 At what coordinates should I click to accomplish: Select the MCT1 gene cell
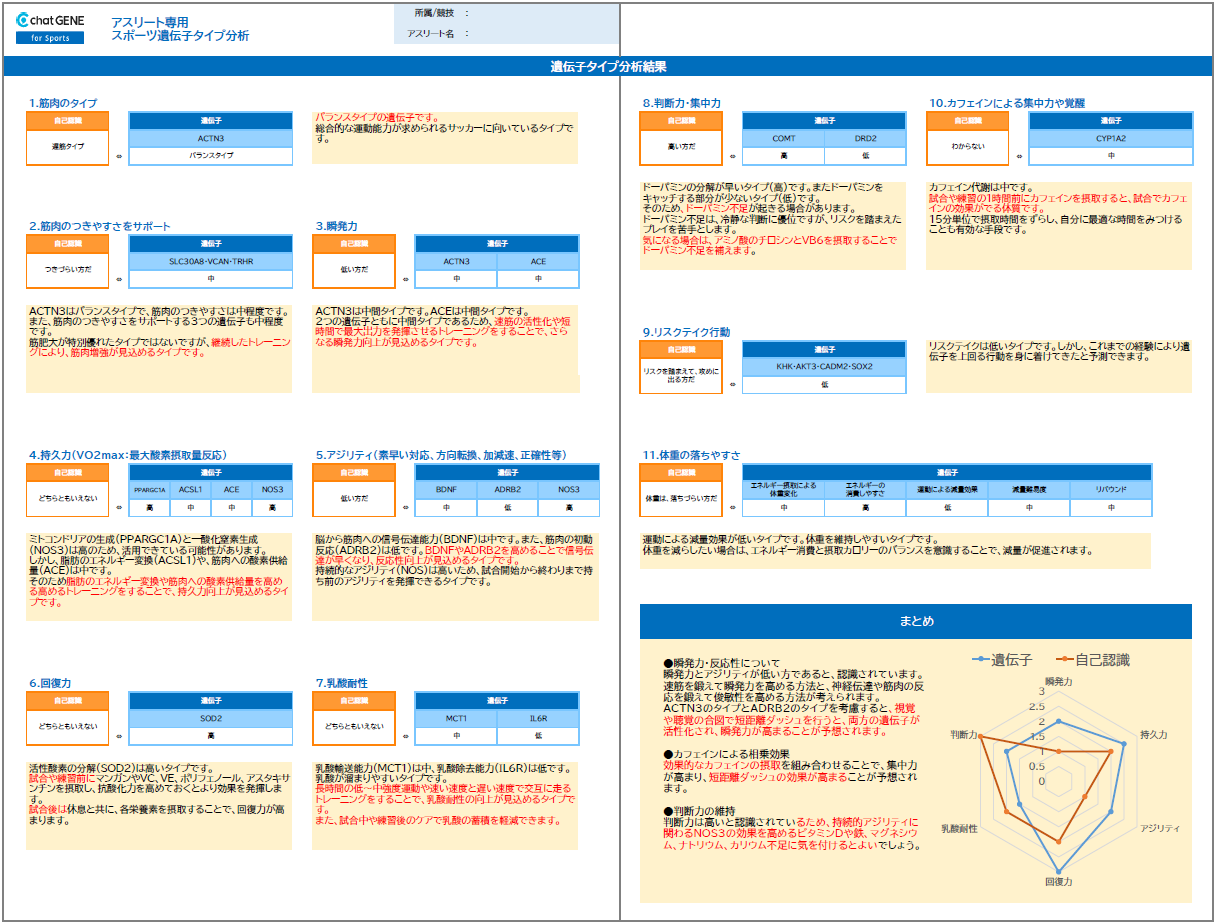(456, 719)
